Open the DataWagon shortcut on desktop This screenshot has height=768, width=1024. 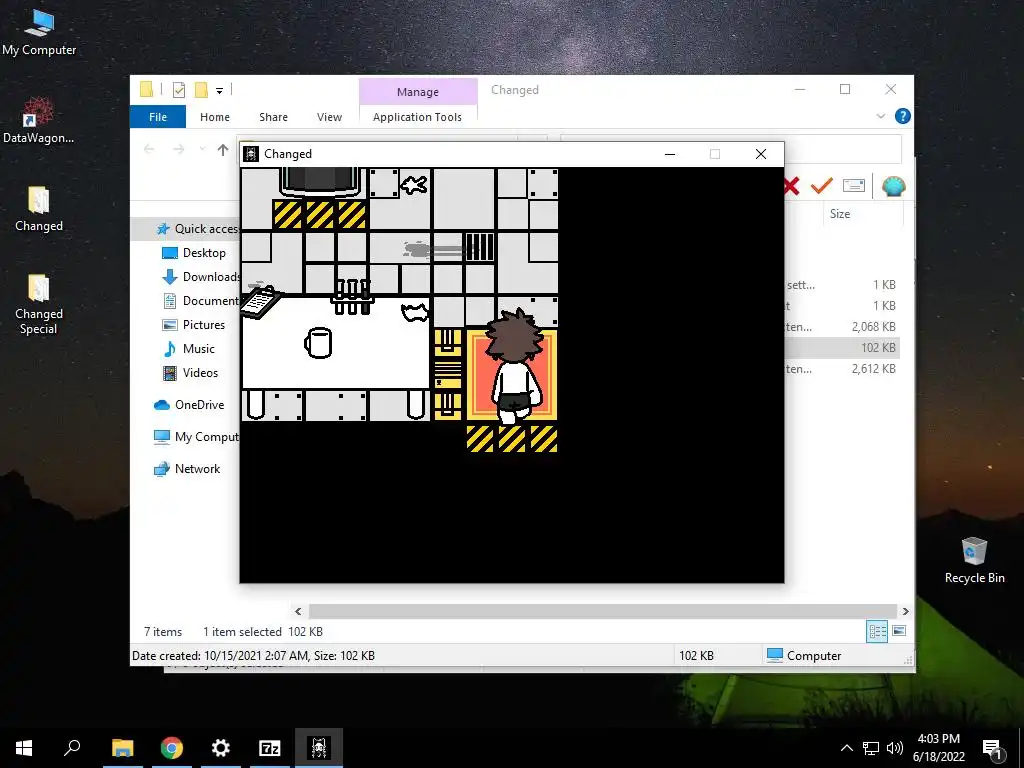click(39, 120)
